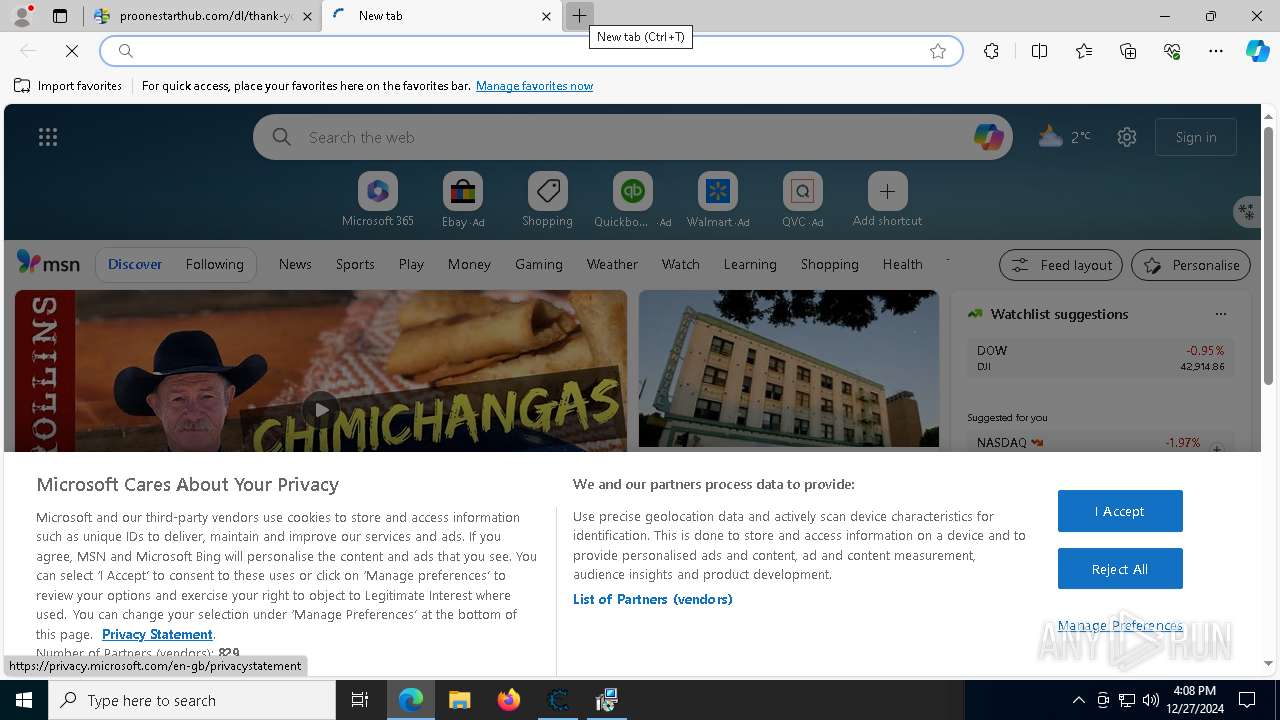Open the Shopping shortcut
The image size is (1280, 720).
coord(547,200)
